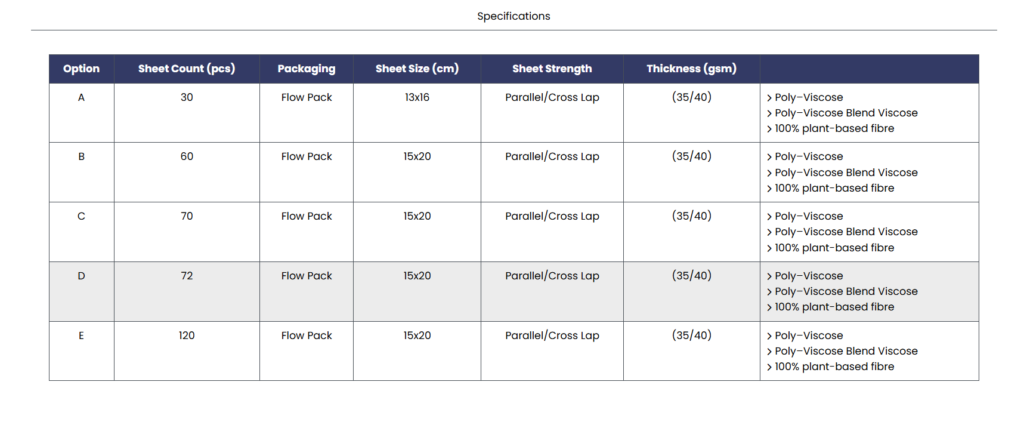The height and width of the screenshot is (431, 1024).
Task: Select option letter D in highlighted row
Action: pyautogui.click(x=81, y=276)
